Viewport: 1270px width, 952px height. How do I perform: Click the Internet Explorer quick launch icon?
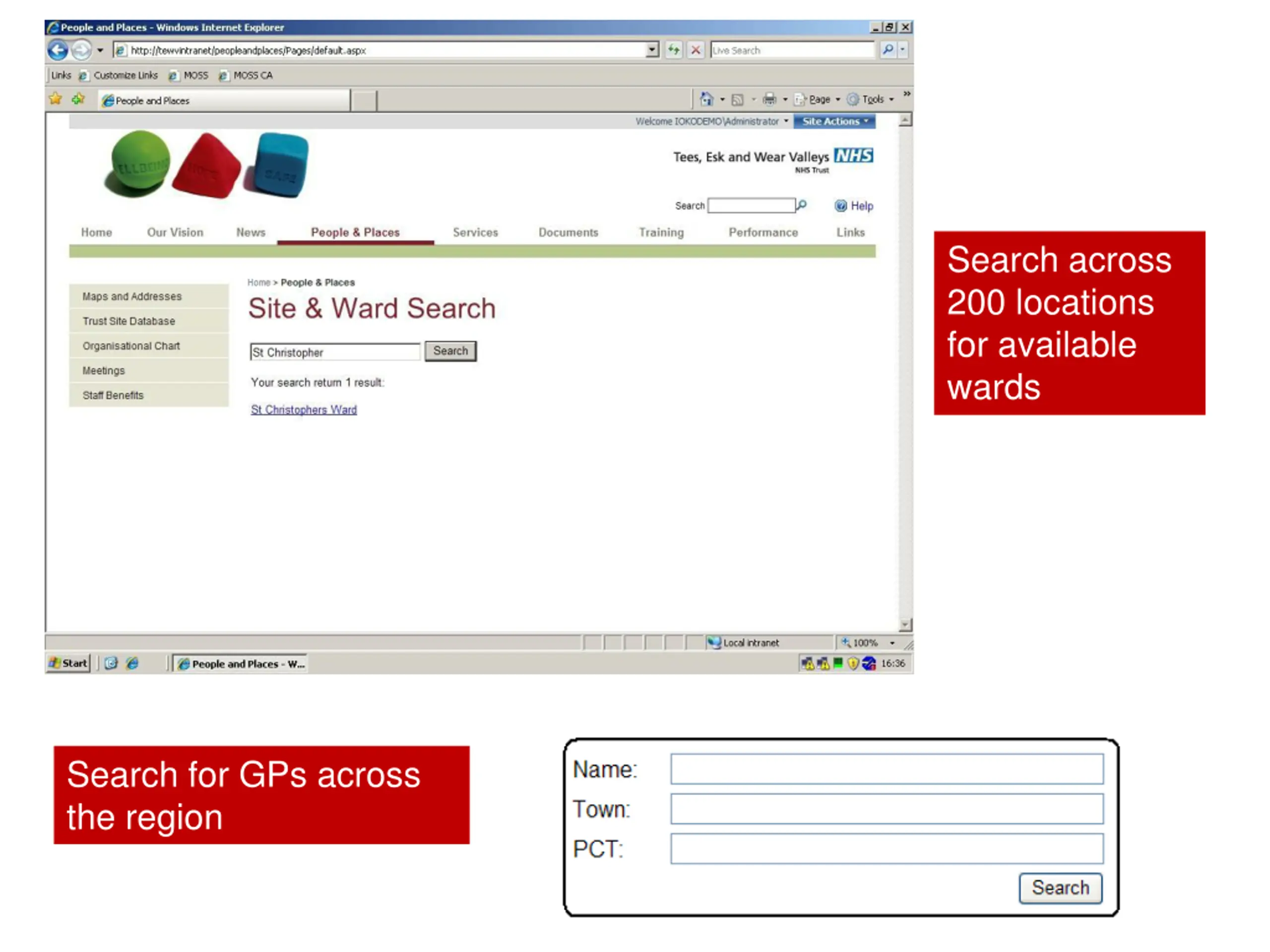pos(132,663)
